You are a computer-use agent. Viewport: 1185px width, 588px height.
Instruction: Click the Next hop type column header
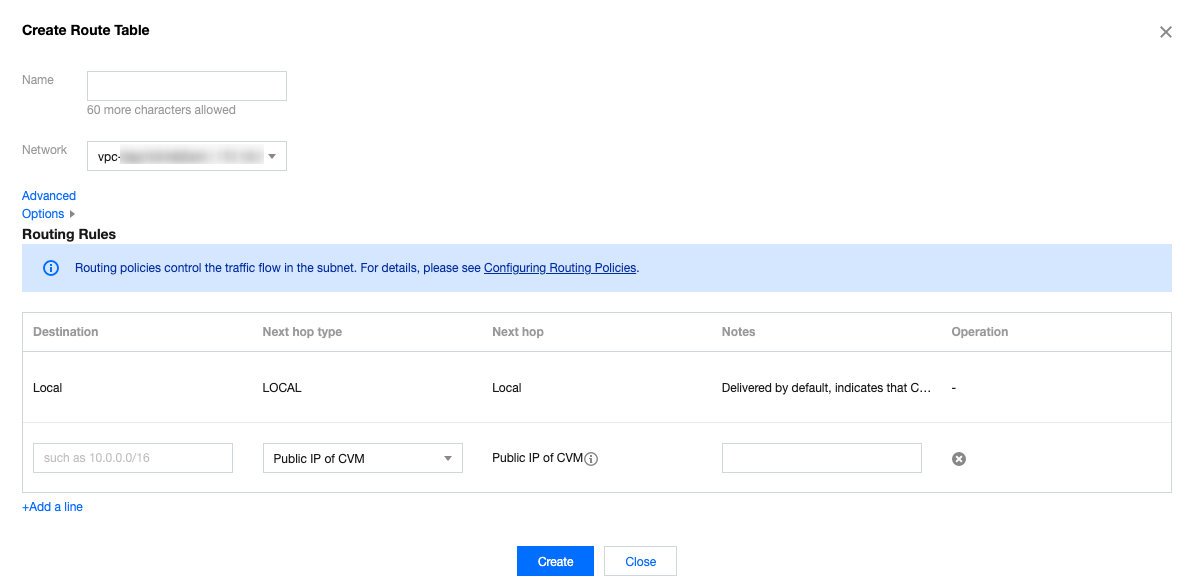point(302,332)
